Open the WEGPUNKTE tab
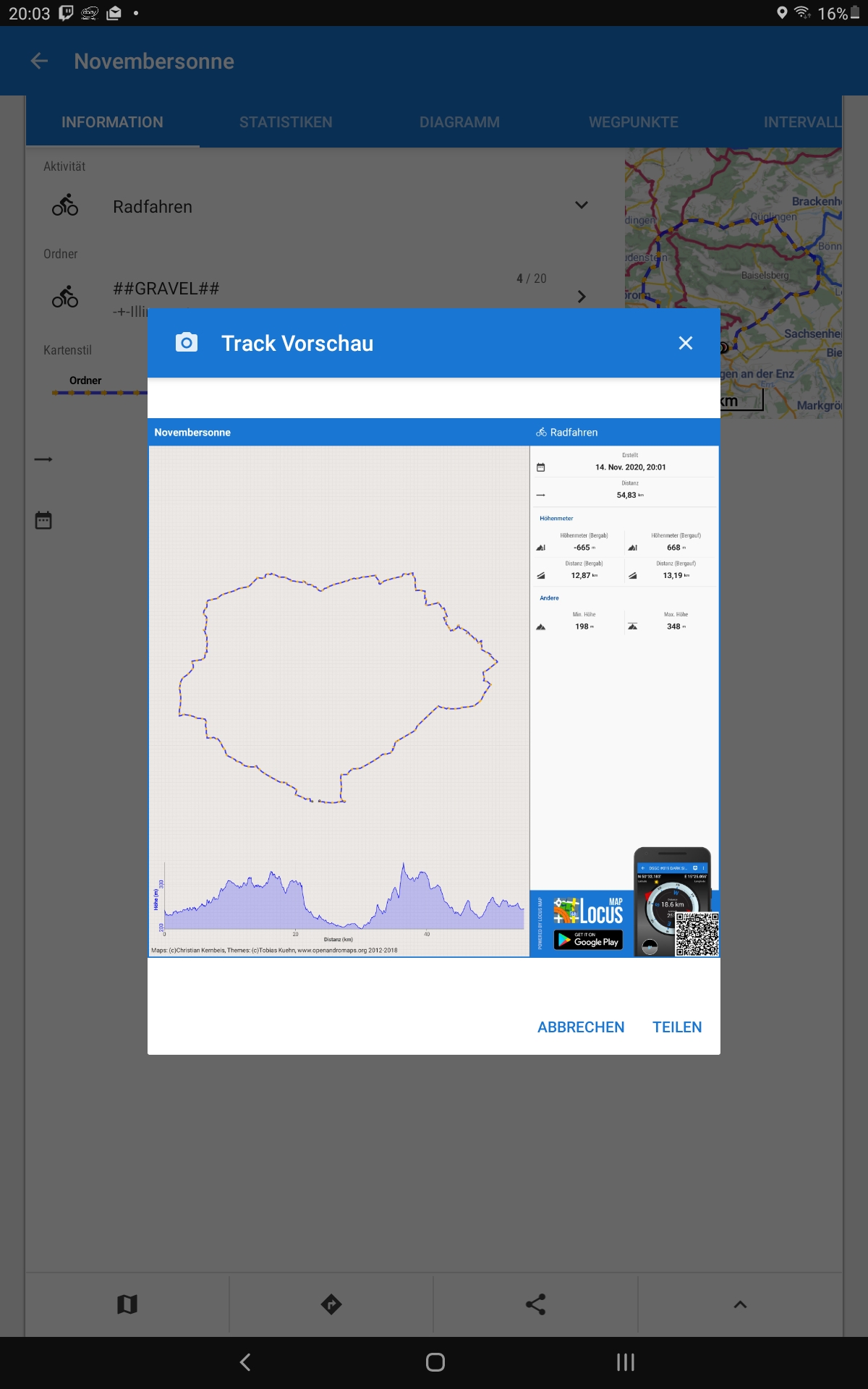This screenshot has height=1389, width=868. point(633,122)
